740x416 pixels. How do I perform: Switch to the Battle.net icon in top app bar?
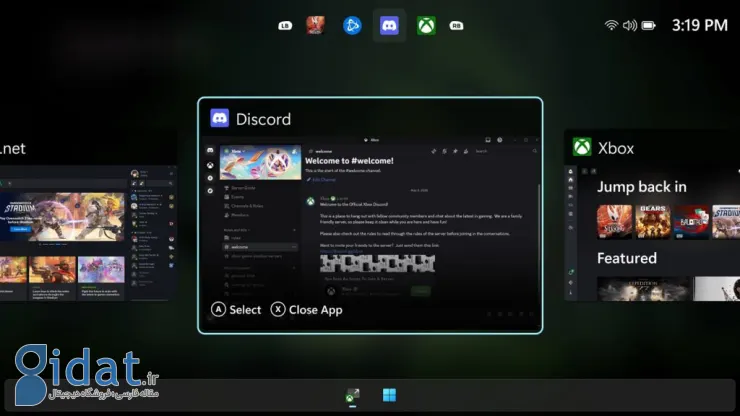(352, 25)
